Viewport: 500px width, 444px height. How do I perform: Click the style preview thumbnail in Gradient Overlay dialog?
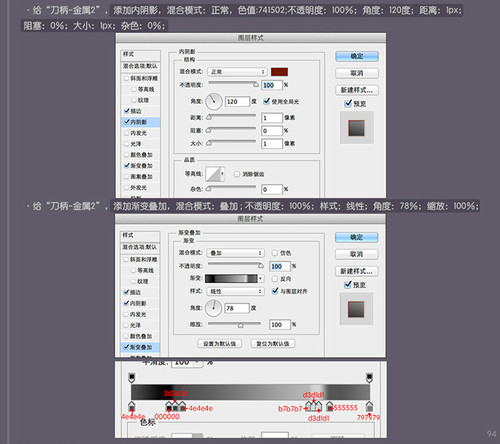click(x=356, y=309)
